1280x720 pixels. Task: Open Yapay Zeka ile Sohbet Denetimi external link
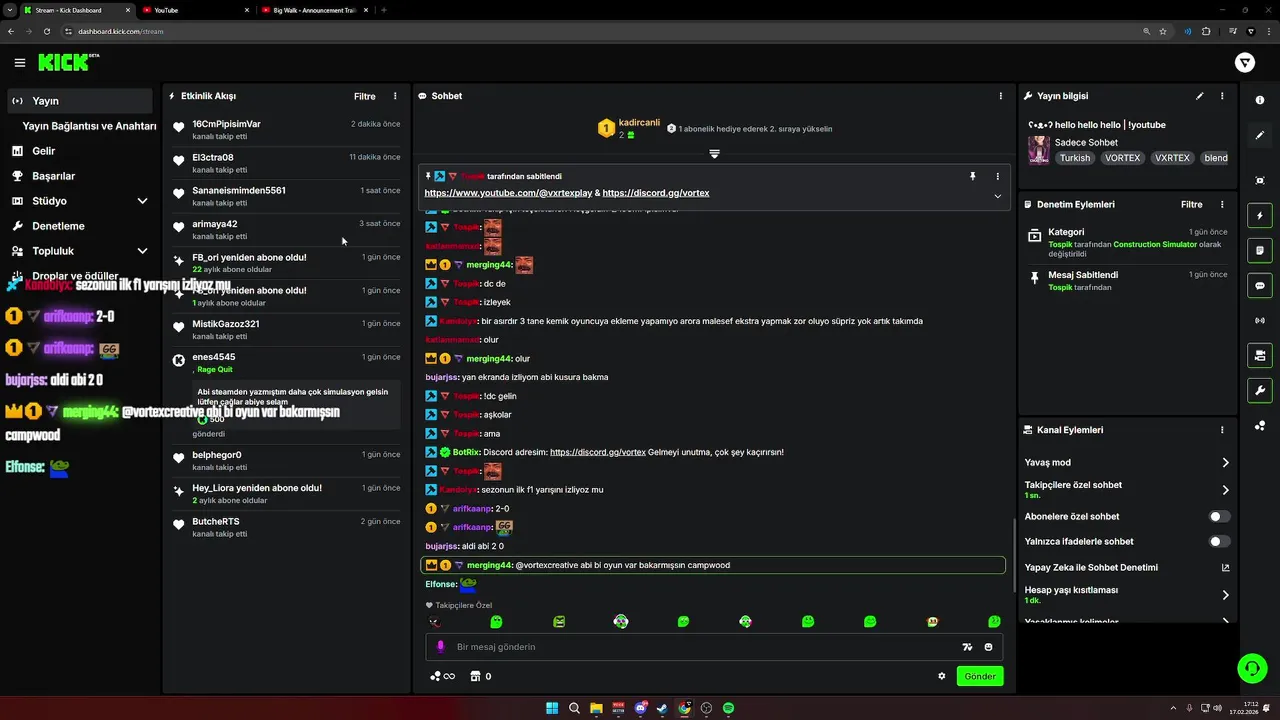tap(1225, 567)
